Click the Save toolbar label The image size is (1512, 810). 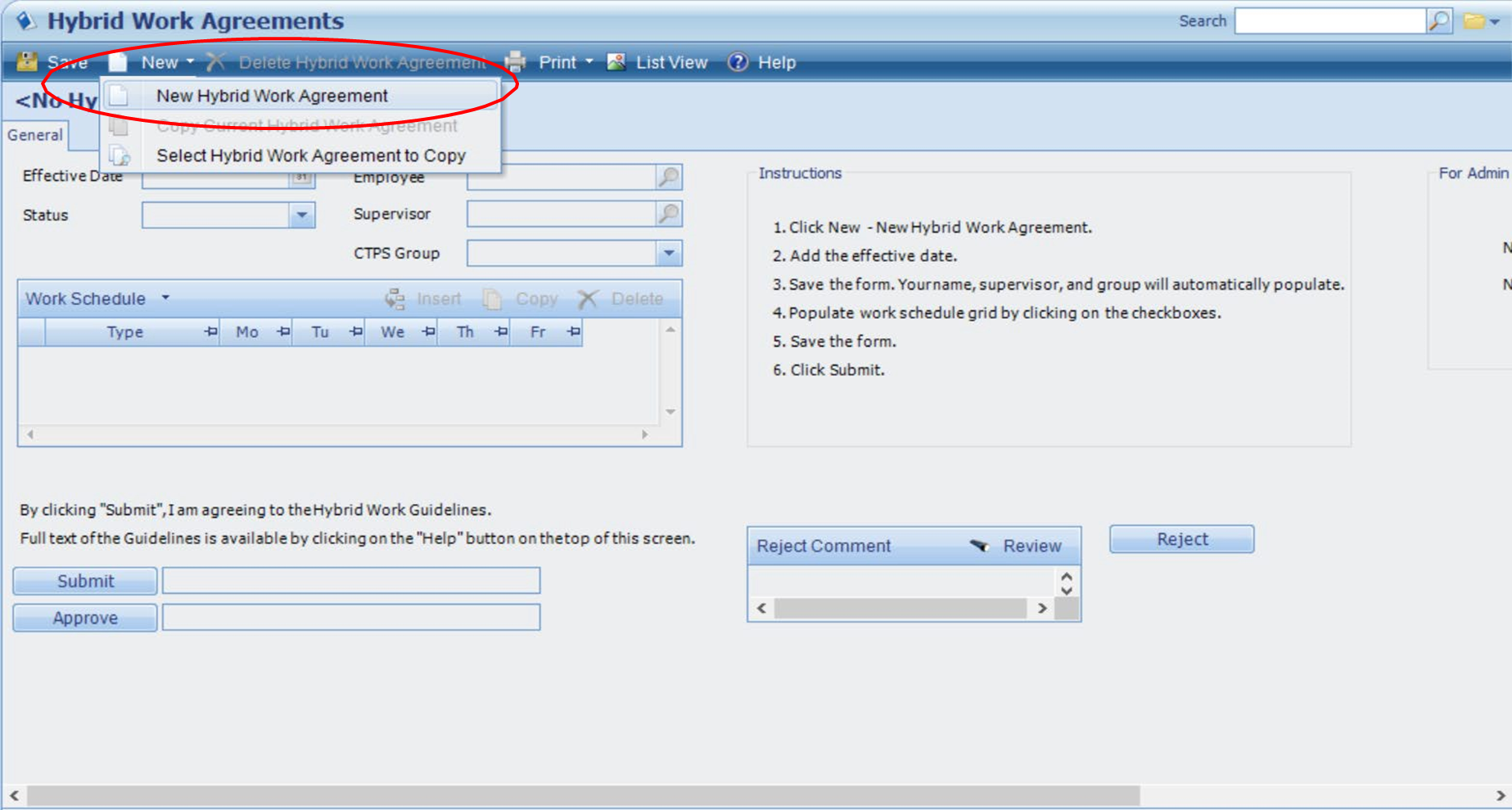(67, 62)
